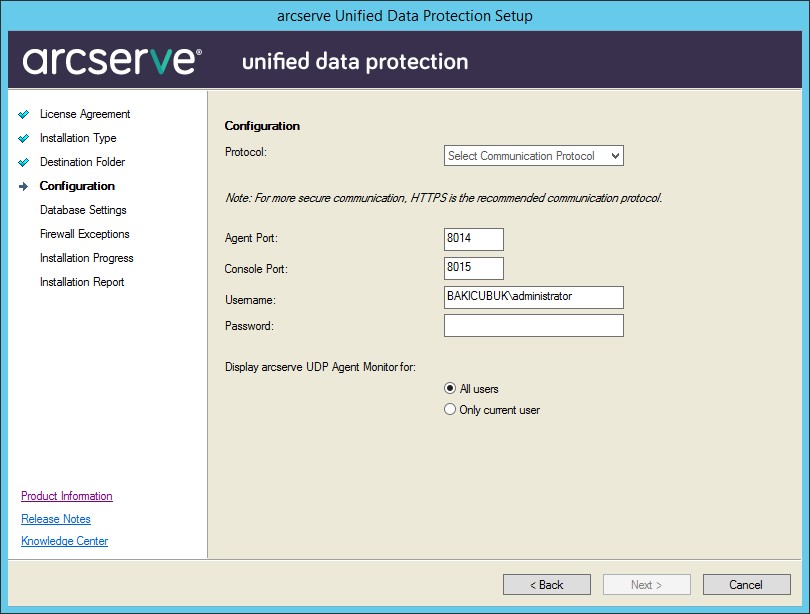Image resolution: width=810 pixels, height=614 pixels.
Task: Select the Installation Progress step
Action: coord(87,258)
